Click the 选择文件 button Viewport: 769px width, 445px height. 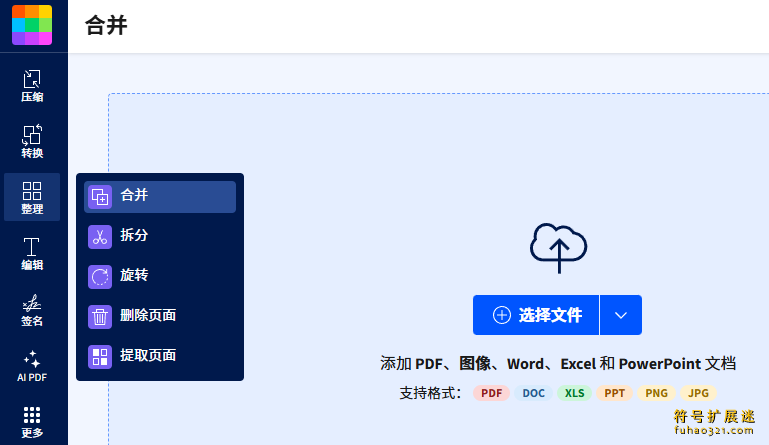pyautogui.click(x=536, y=315)
